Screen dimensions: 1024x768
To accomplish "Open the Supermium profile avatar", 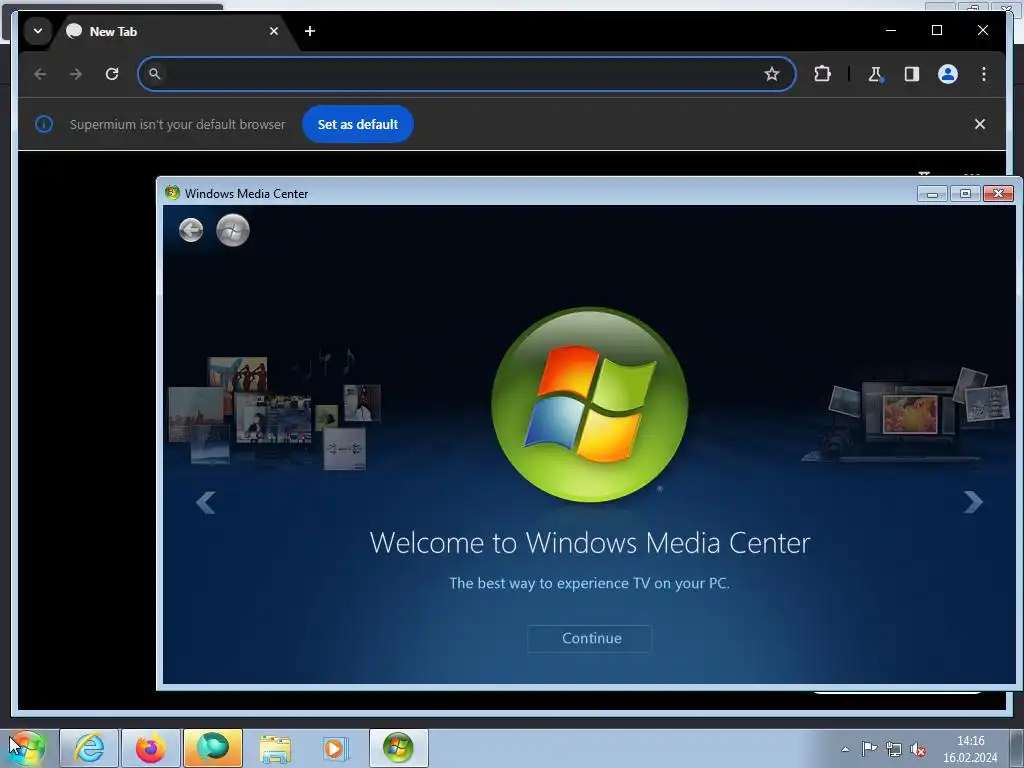I will coord(948,74).
